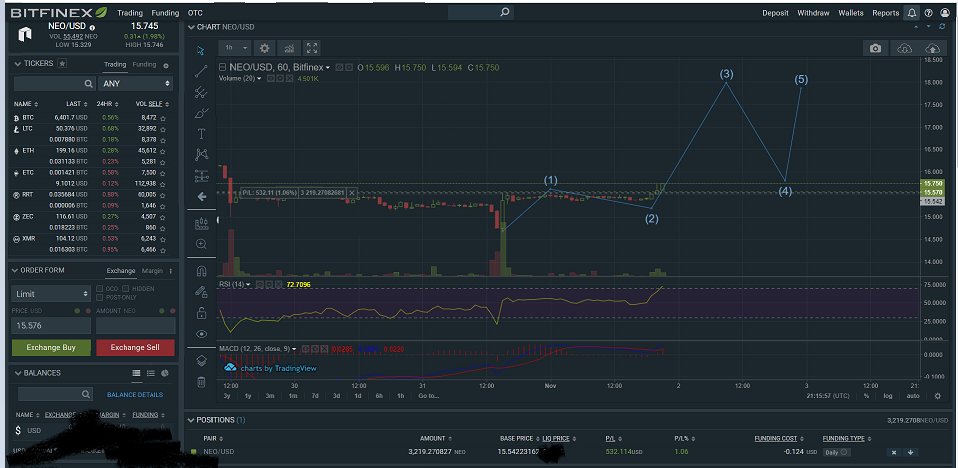Select the long position prediction tool
This screenshot has width=958, height=468.
pyautogui.click(x=201, y=176)
